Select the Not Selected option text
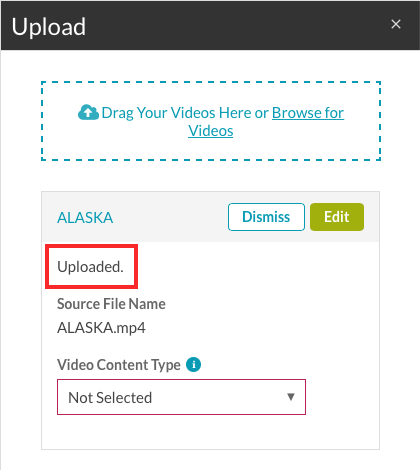Image resolution: width=420 pixels, height=470 pixels. pyautogui.click(x=110, y=397)
